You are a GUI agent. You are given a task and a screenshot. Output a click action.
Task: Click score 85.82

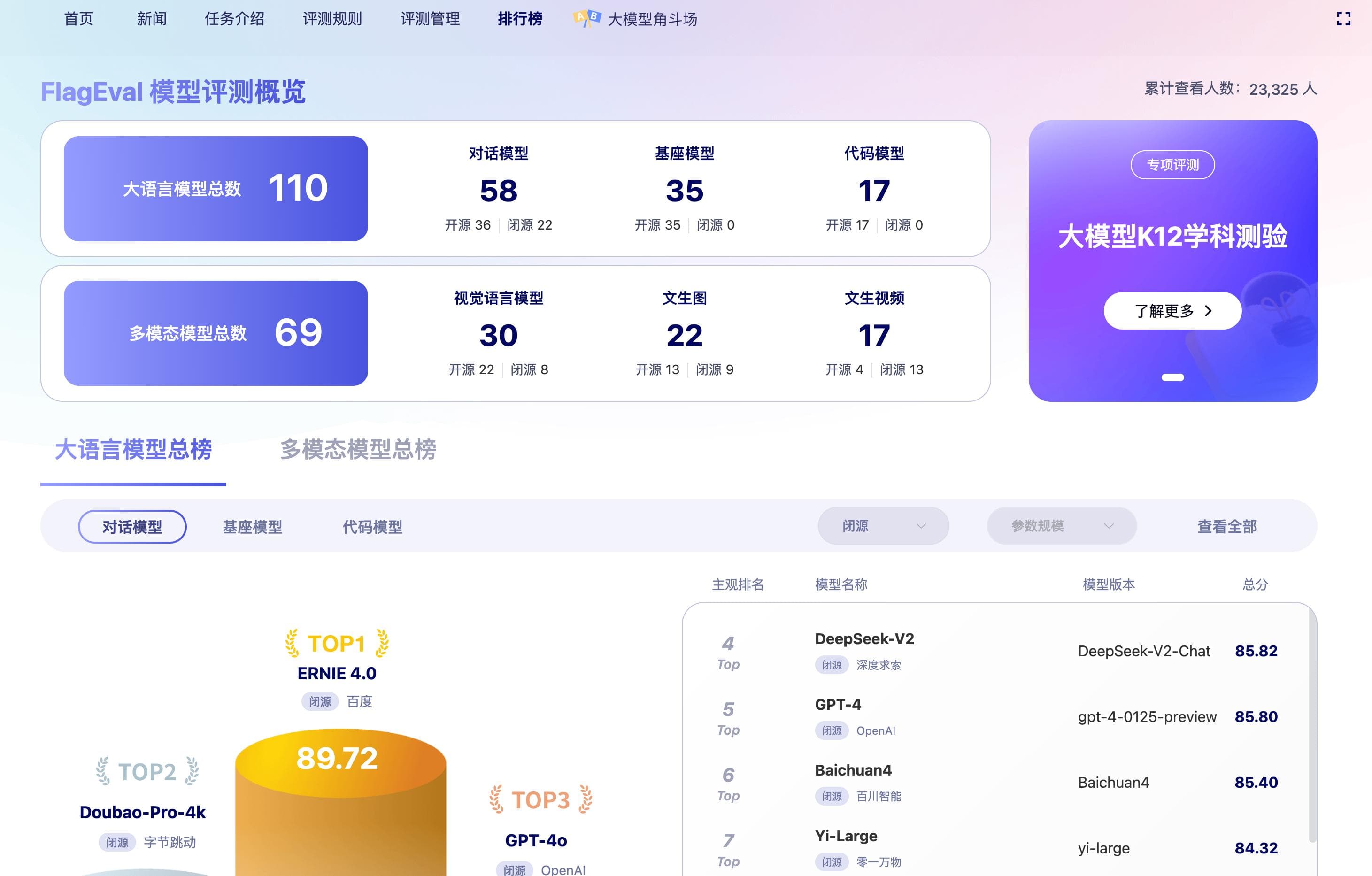(1256, 651)
